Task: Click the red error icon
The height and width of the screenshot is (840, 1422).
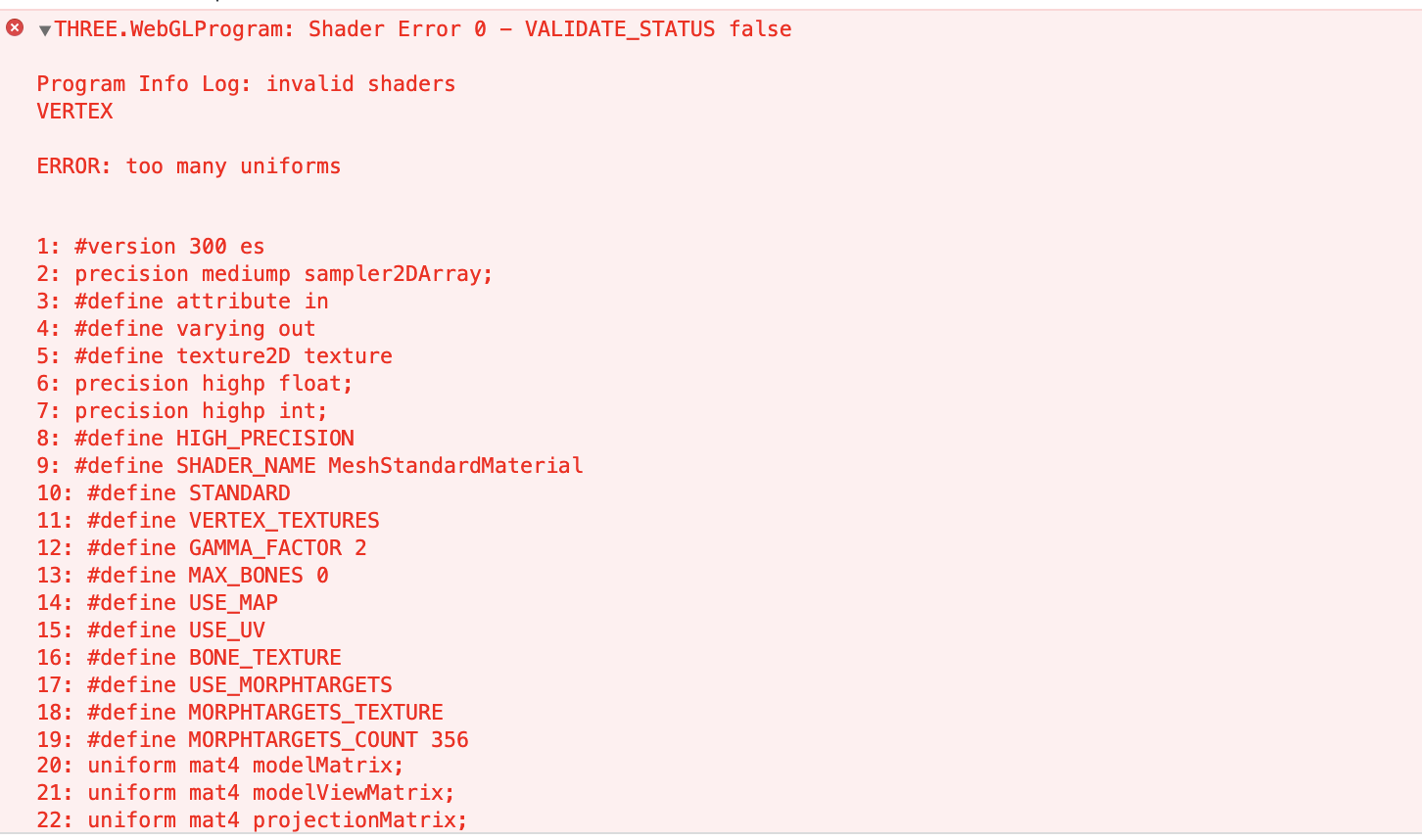Action: point(15,28)
